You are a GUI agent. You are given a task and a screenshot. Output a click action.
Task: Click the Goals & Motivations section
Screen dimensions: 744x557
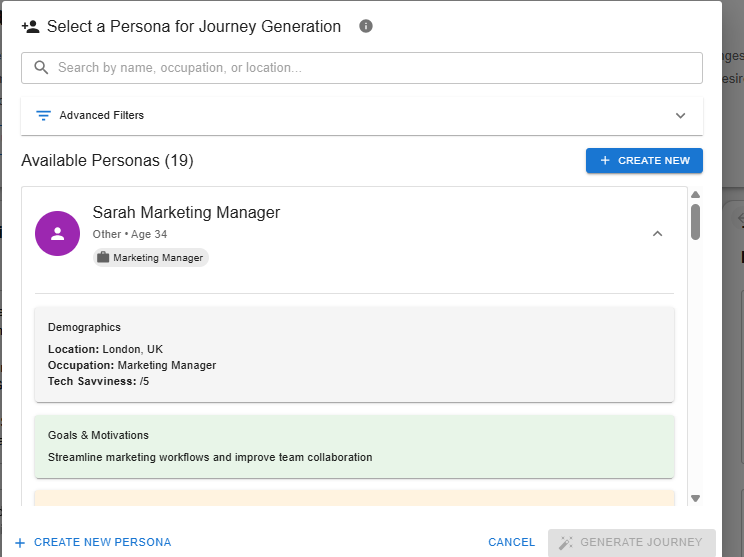pos(354,446)
